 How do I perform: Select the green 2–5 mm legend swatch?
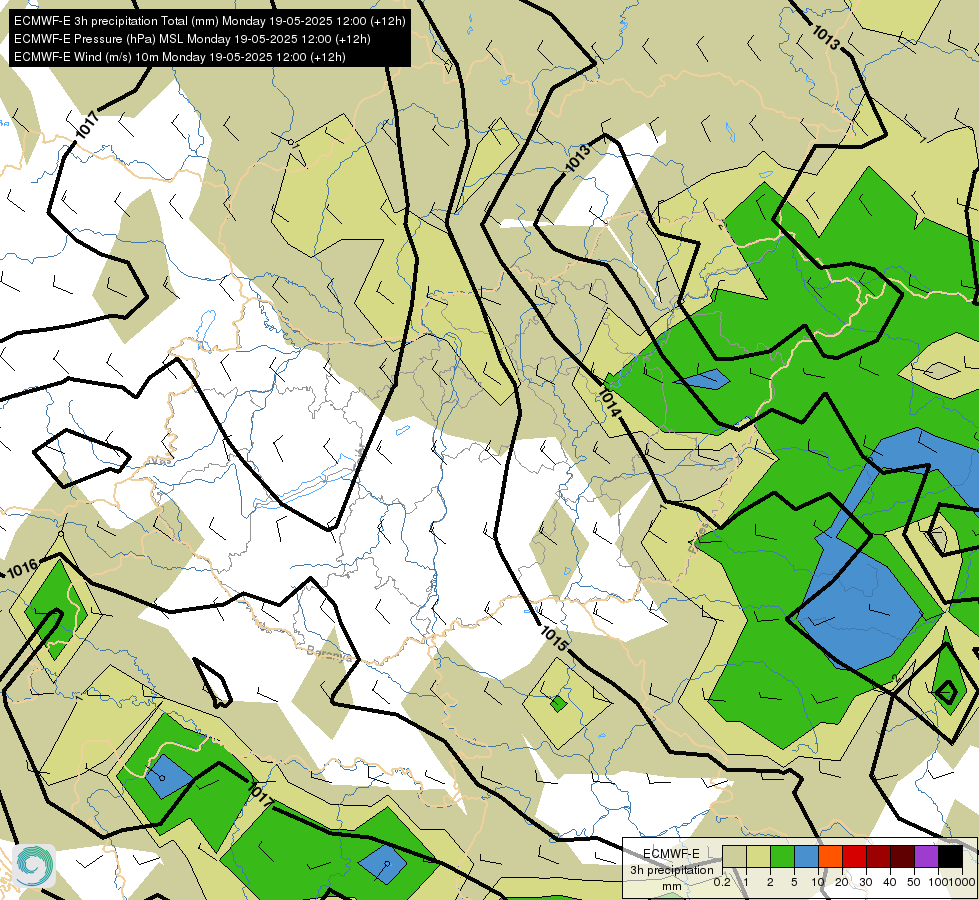[782, 856]
